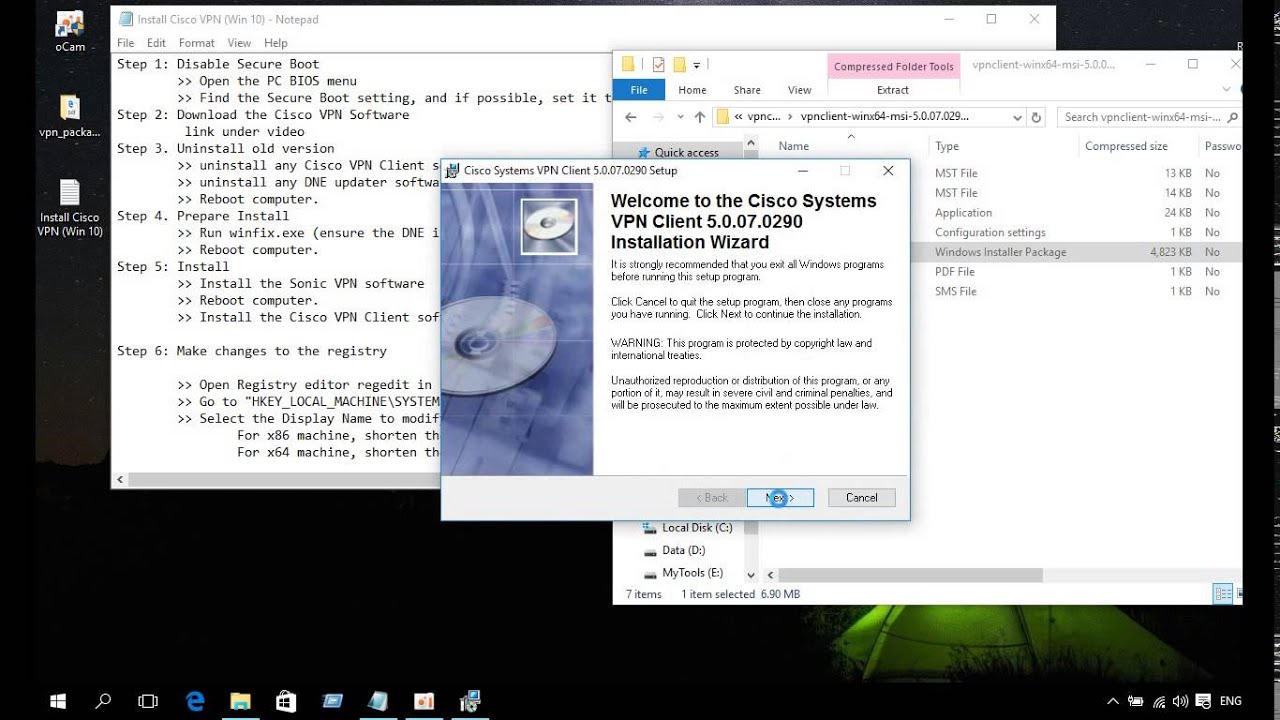
Task: Click the ENG language indicator
Action: 1231,701
